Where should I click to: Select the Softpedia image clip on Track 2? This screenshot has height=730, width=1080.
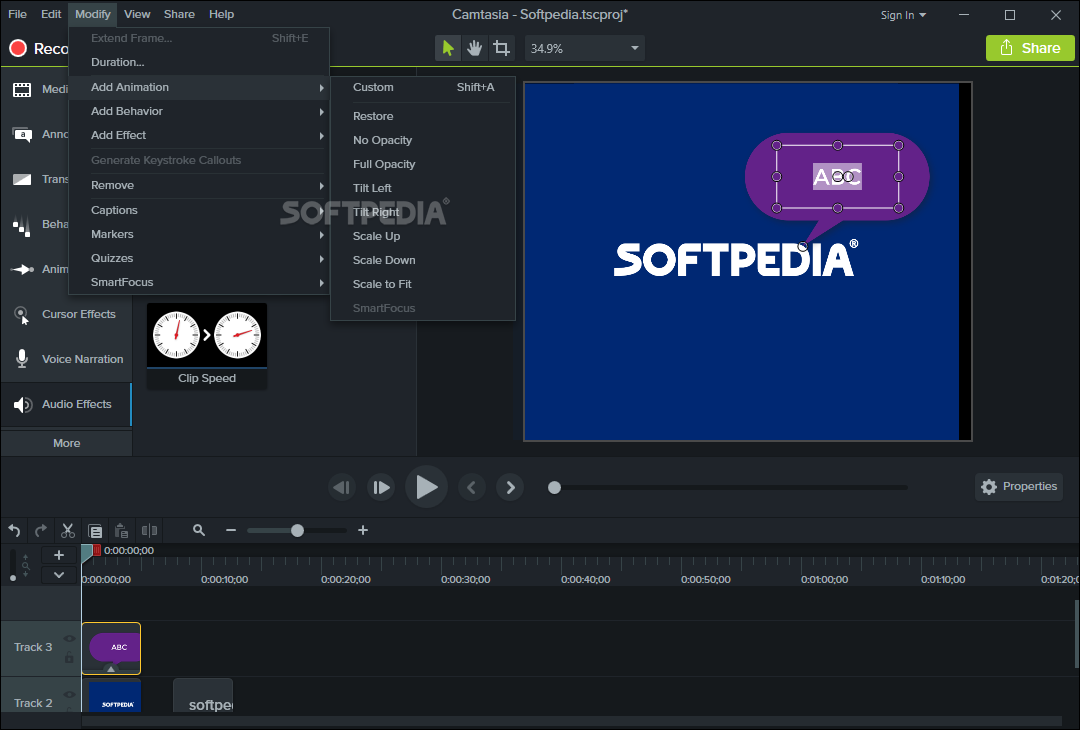tap(112, 696)
